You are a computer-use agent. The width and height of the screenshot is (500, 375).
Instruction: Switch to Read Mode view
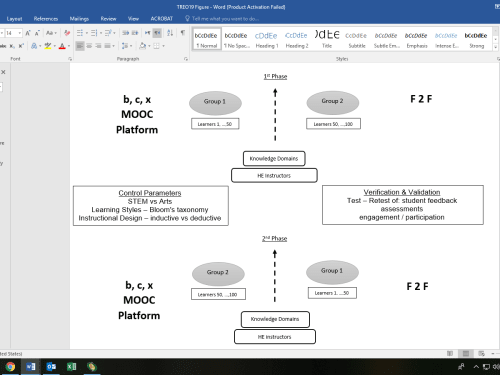[450, 353]
